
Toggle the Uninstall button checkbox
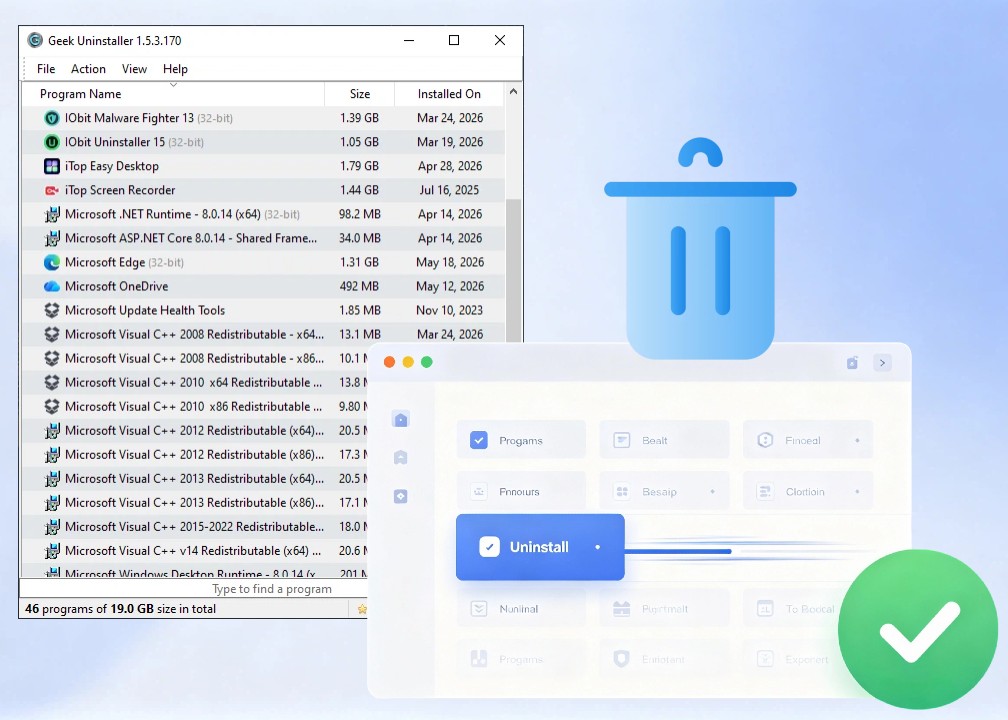coord(489,547)
